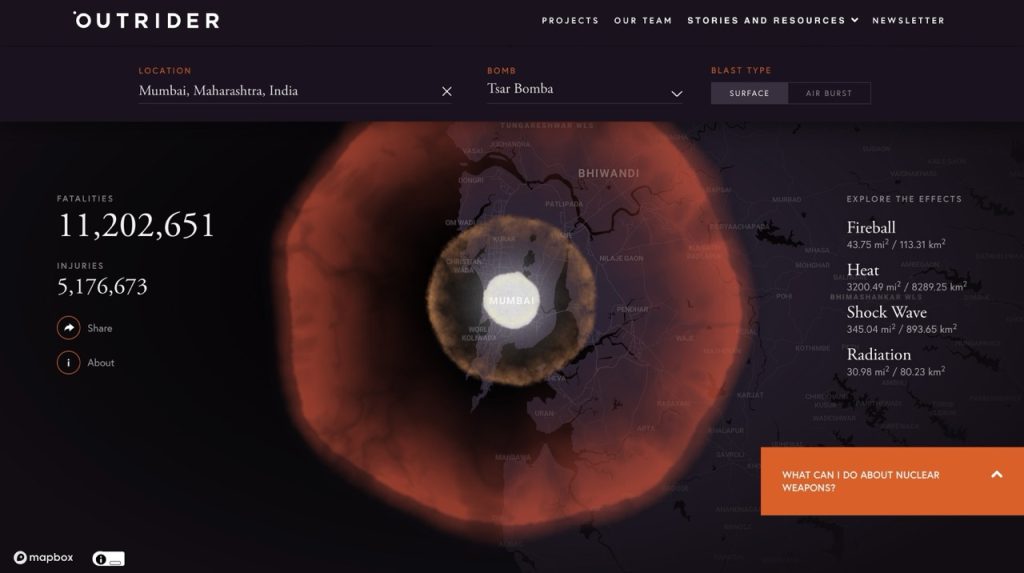Click the Share text label

(100, 329)
